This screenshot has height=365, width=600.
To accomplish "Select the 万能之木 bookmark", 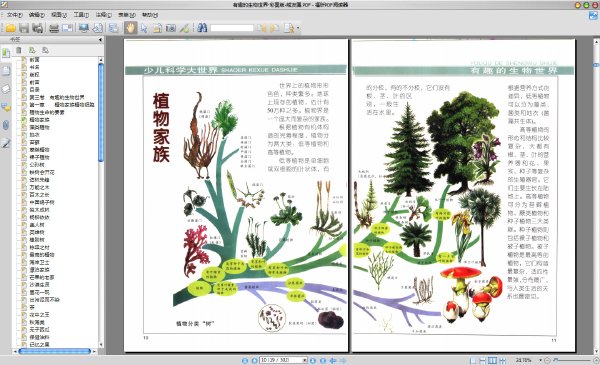I will 39,187.
